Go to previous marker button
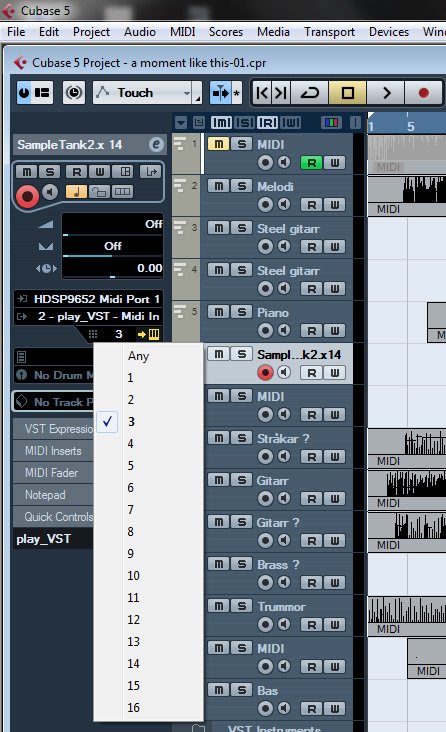The width and height of the screenshot is (446, 732). click(262, 92)
